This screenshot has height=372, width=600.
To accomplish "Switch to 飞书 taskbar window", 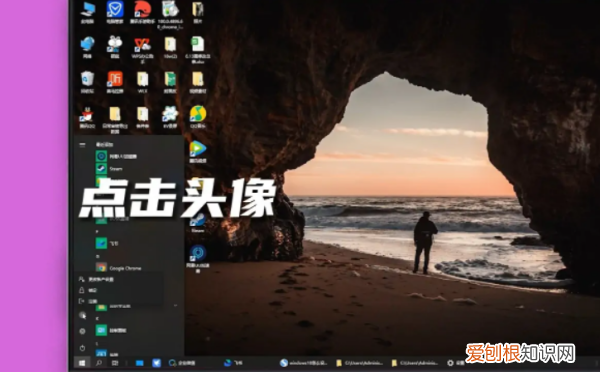I will 234,363.
